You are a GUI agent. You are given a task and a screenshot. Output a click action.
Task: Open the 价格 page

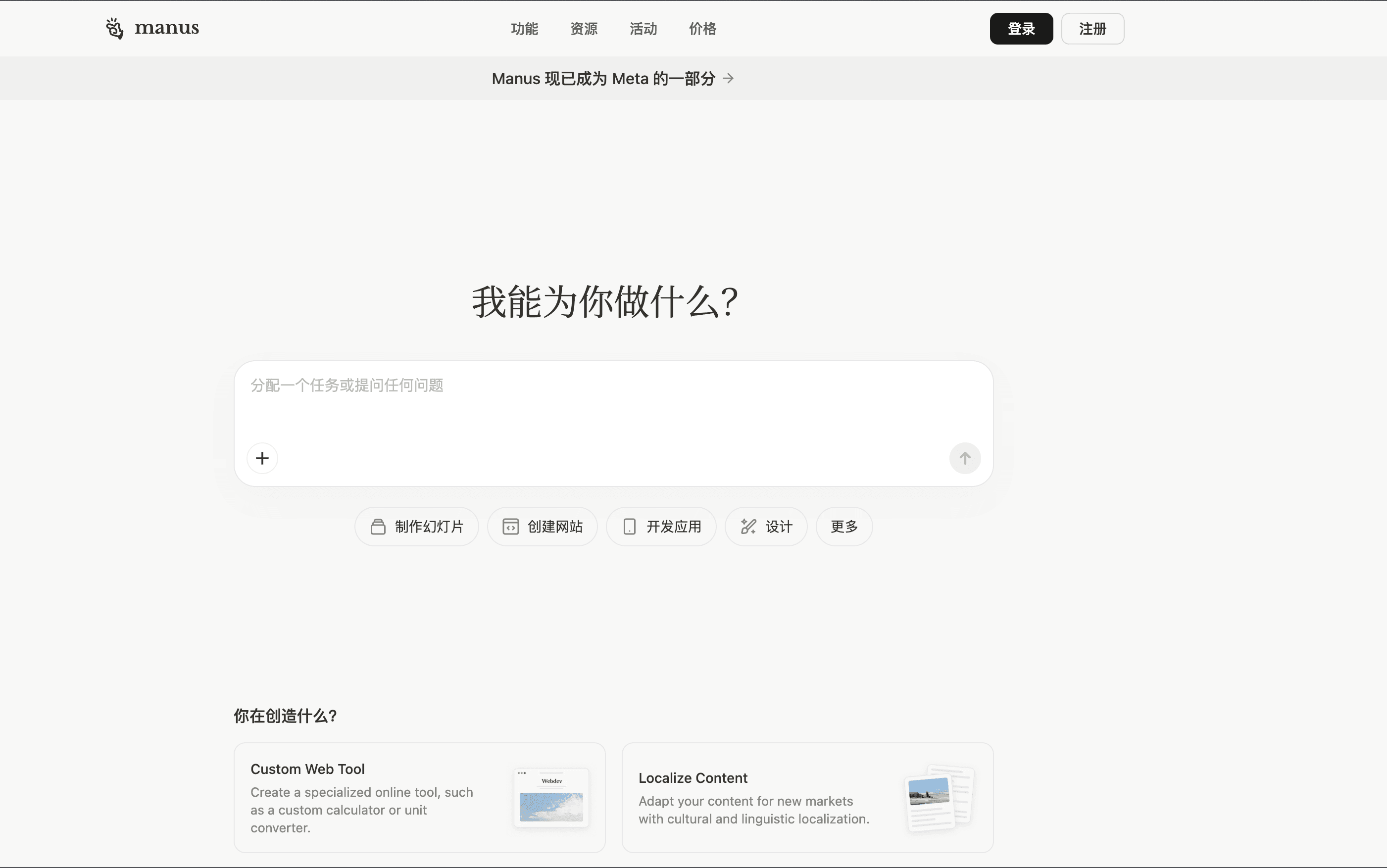[x=702, y=28]
